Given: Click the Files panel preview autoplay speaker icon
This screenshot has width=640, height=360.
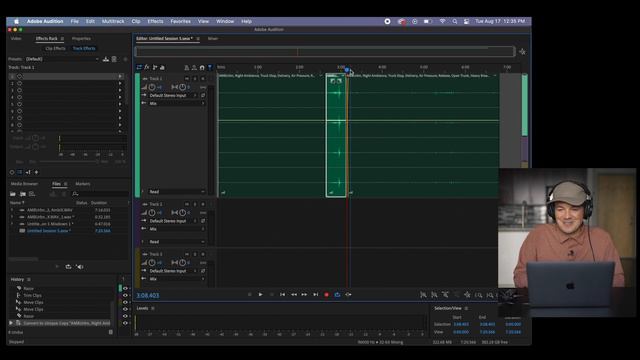Looking at the screenshot, I should (x=80, y=267).
